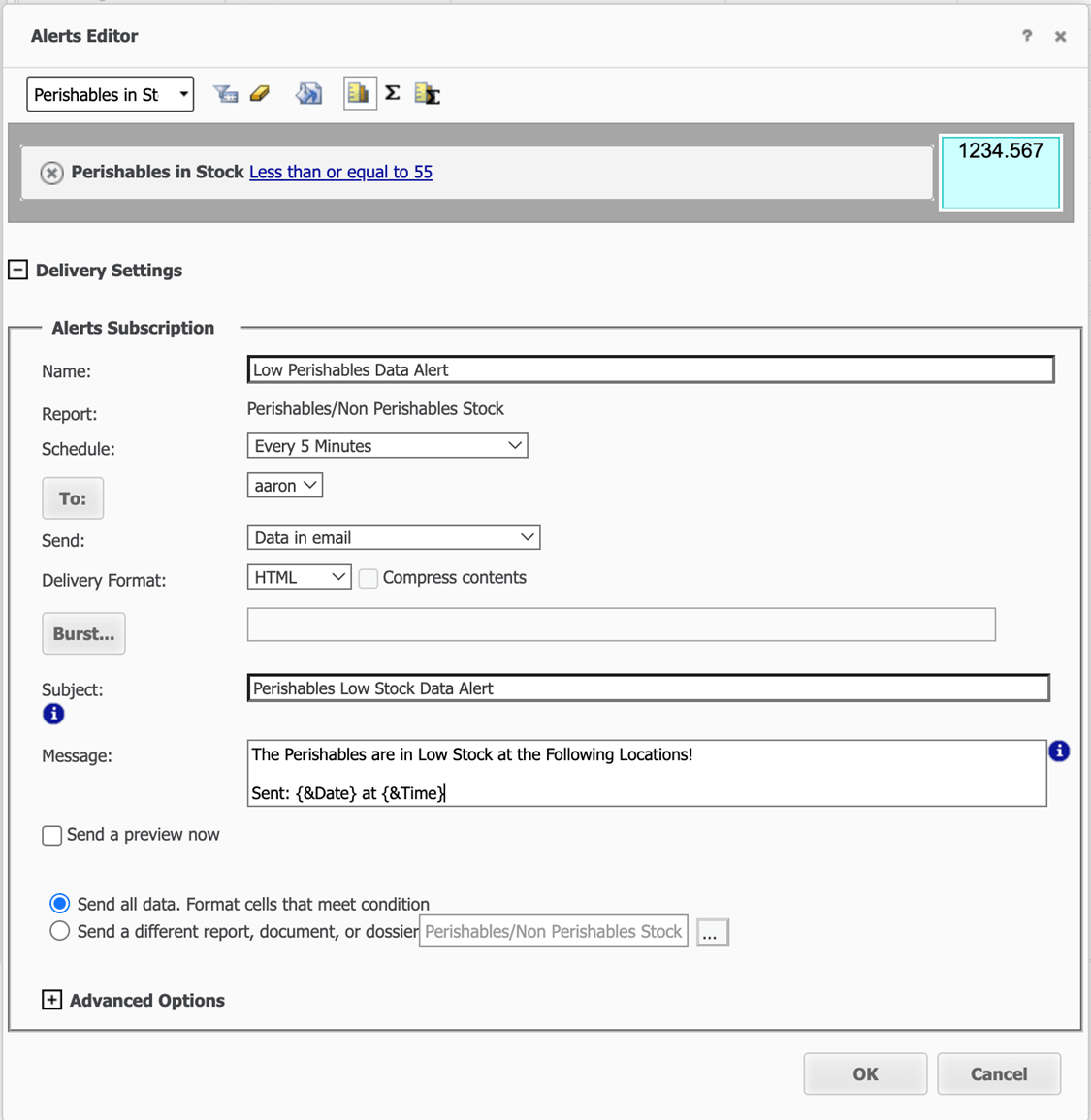
Task: Check the Send a preview now box
Action: (x=52, y=835)
